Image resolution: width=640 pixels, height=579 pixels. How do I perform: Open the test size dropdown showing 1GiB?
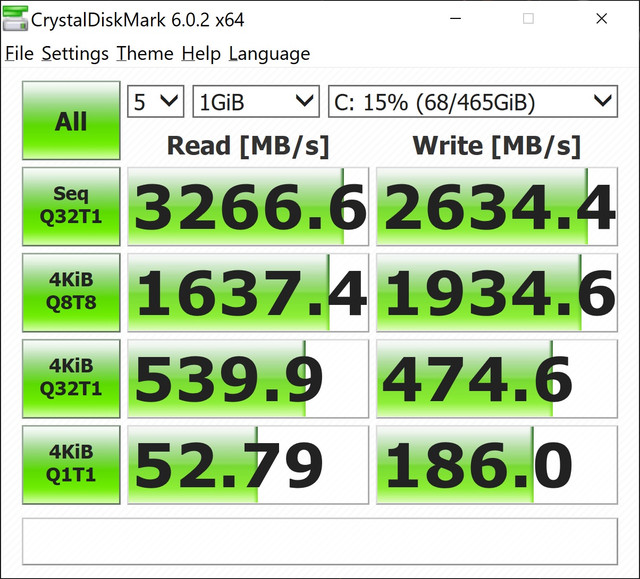(256, 102)
